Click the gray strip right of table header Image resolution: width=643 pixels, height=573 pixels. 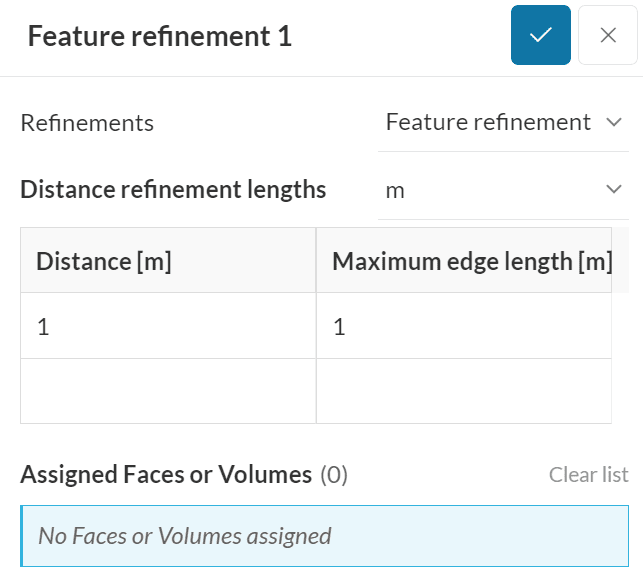pos(621,260)
